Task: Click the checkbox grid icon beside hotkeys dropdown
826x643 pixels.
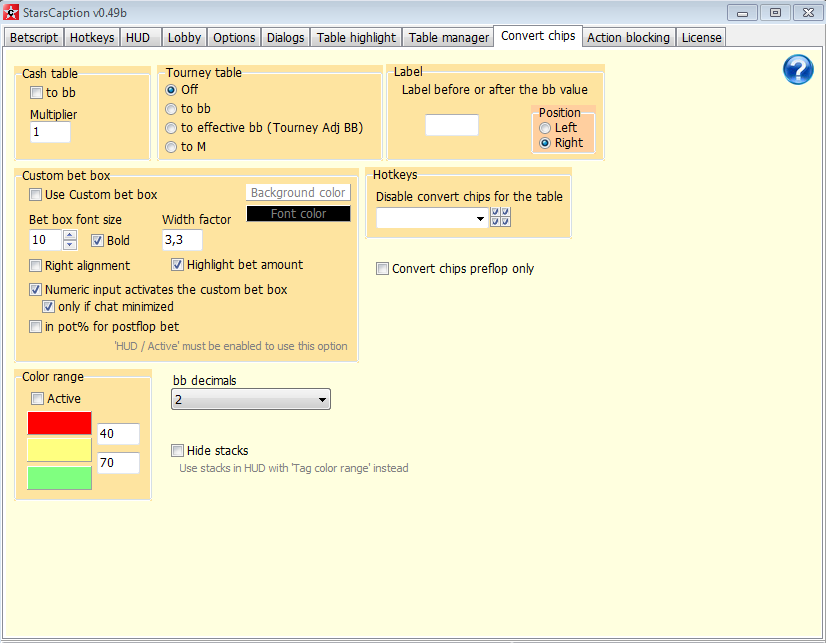Action: (502, 217)
